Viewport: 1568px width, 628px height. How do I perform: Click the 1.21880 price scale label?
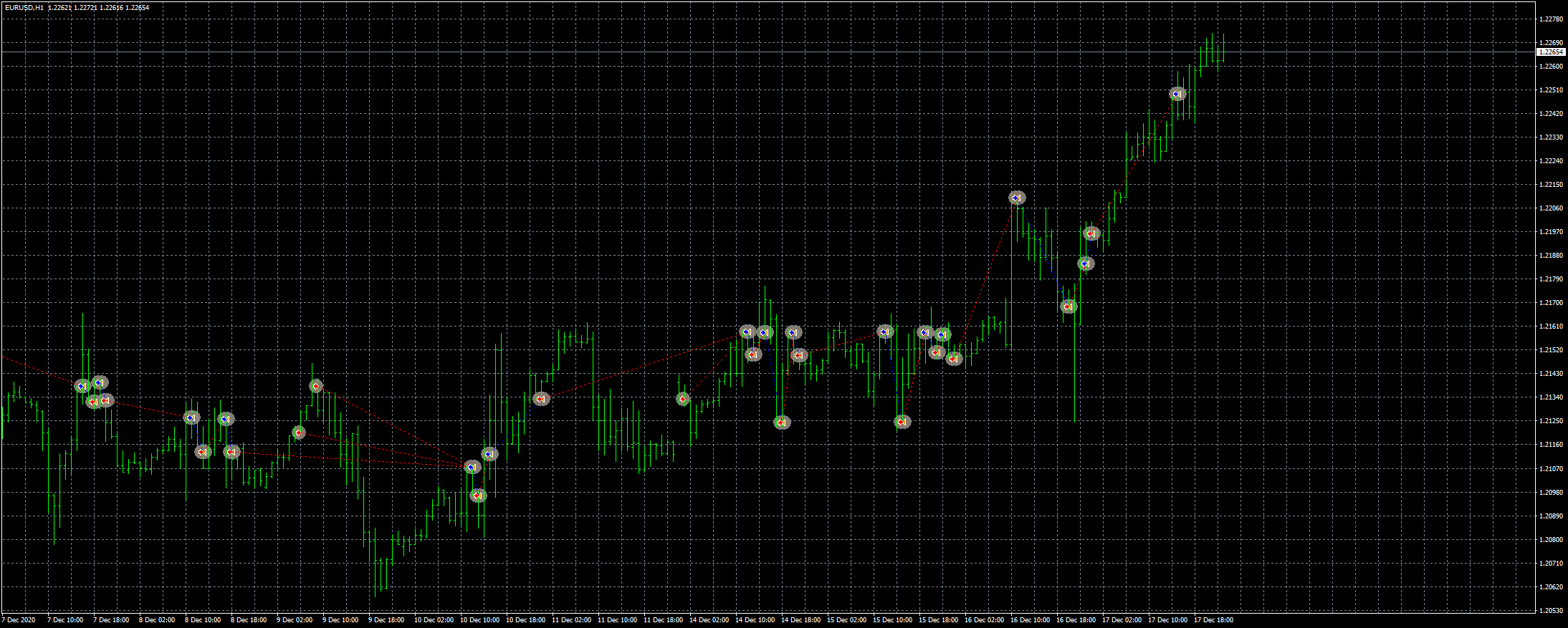click(x=1551, y=256)
